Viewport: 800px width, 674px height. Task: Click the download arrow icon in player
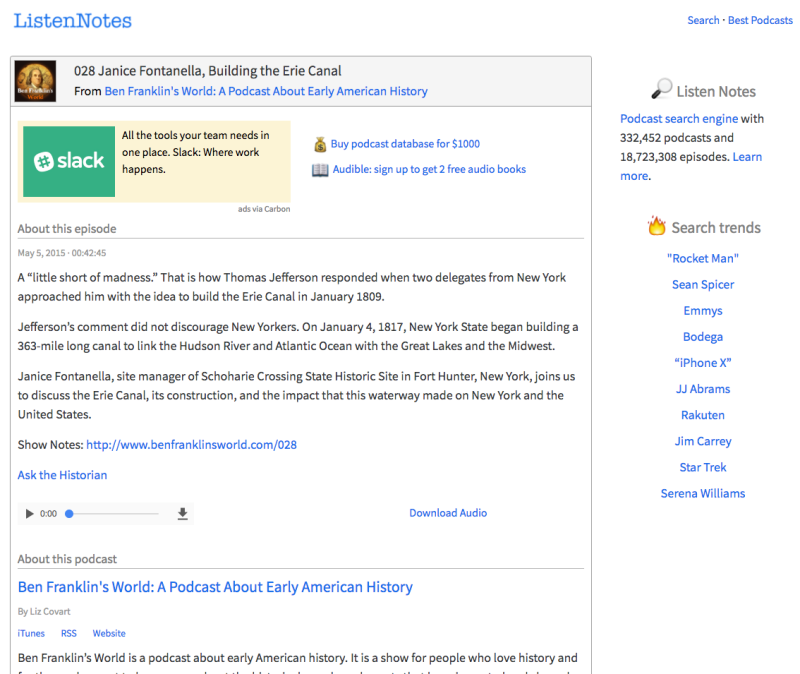(x=182, y=514)
